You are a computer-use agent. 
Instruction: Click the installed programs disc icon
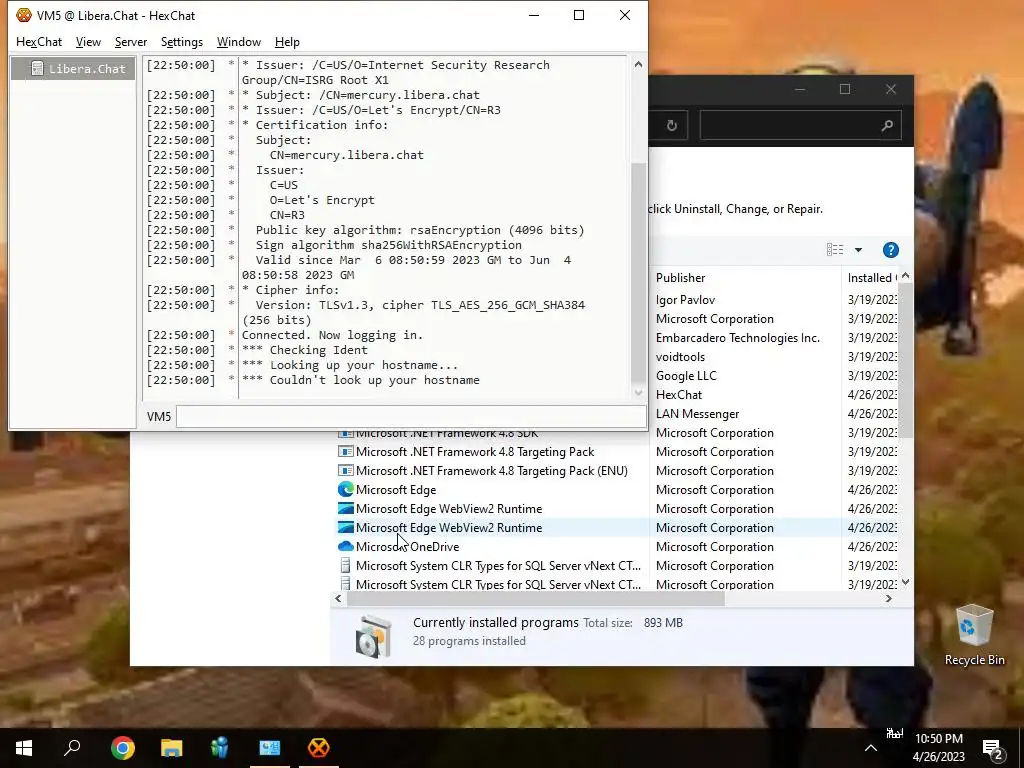coord(374,635)
